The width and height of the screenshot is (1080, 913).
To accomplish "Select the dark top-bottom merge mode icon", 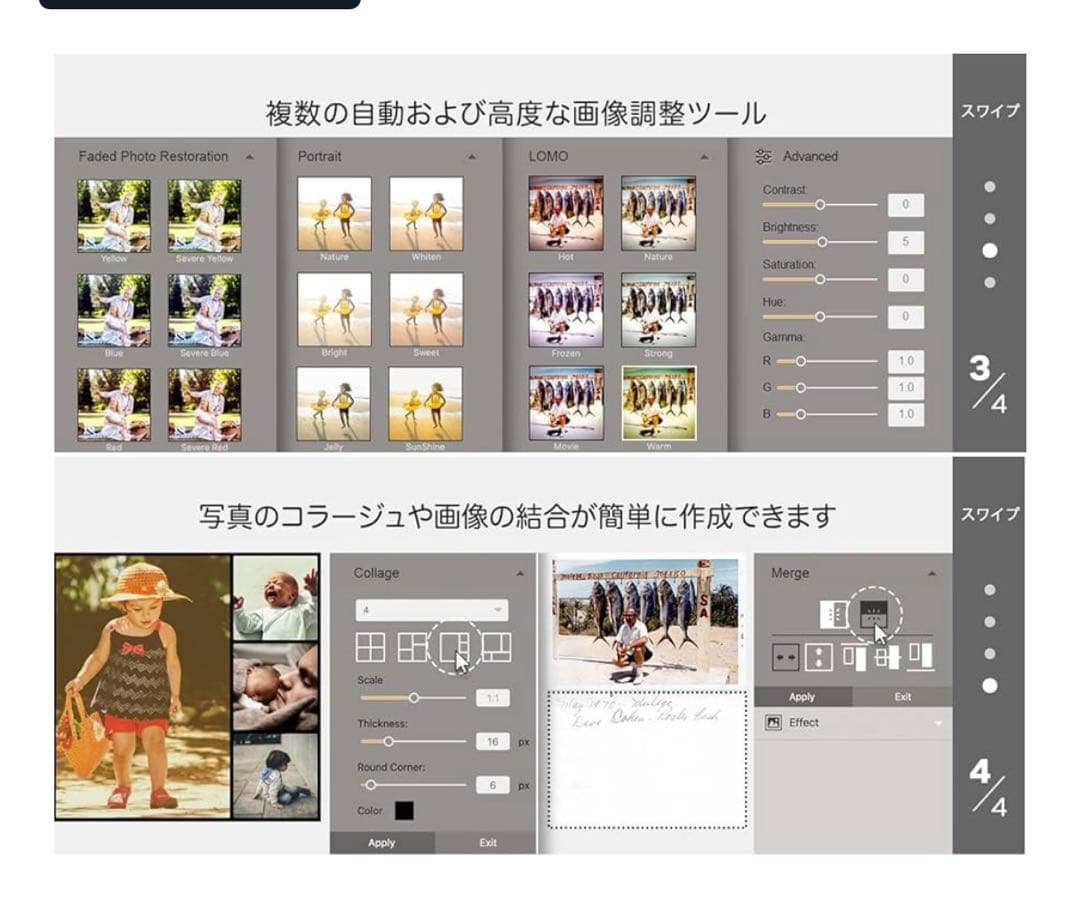I will click(874, 613).
